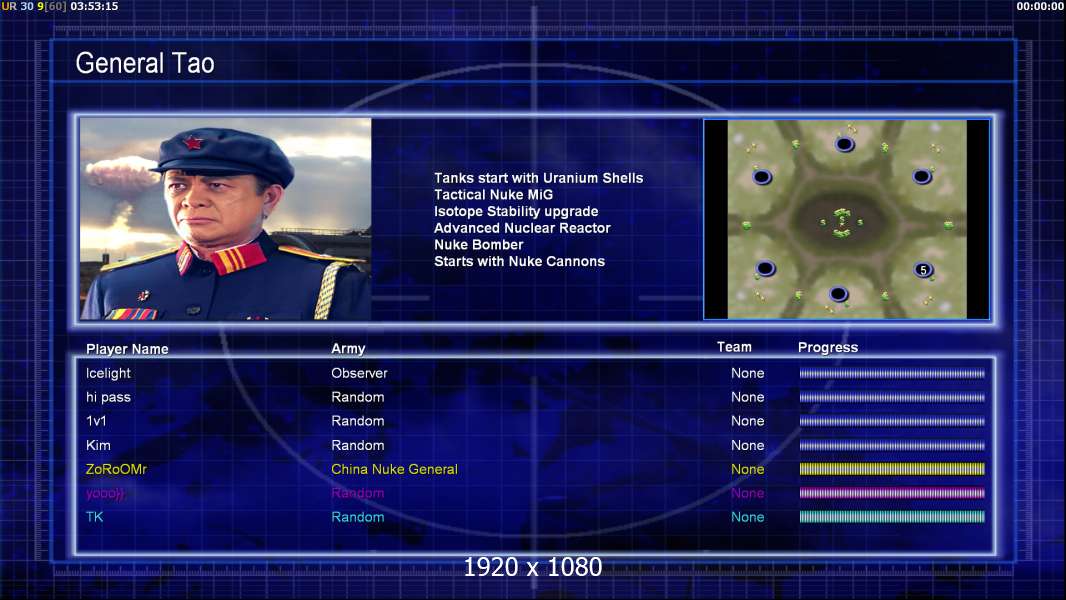Click the lower-left start position on minimap
Image resolution: width=1066 pixels, height=600 pixels.
(x=765, y=268)
